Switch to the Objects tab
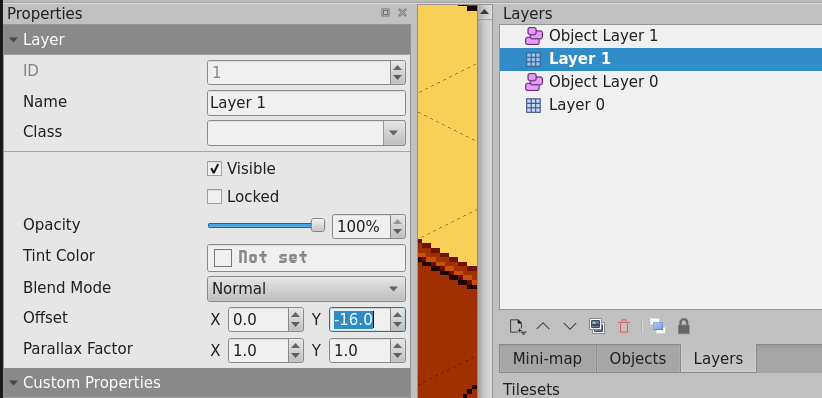Screen dimensions: 822x398 (638, 359)
